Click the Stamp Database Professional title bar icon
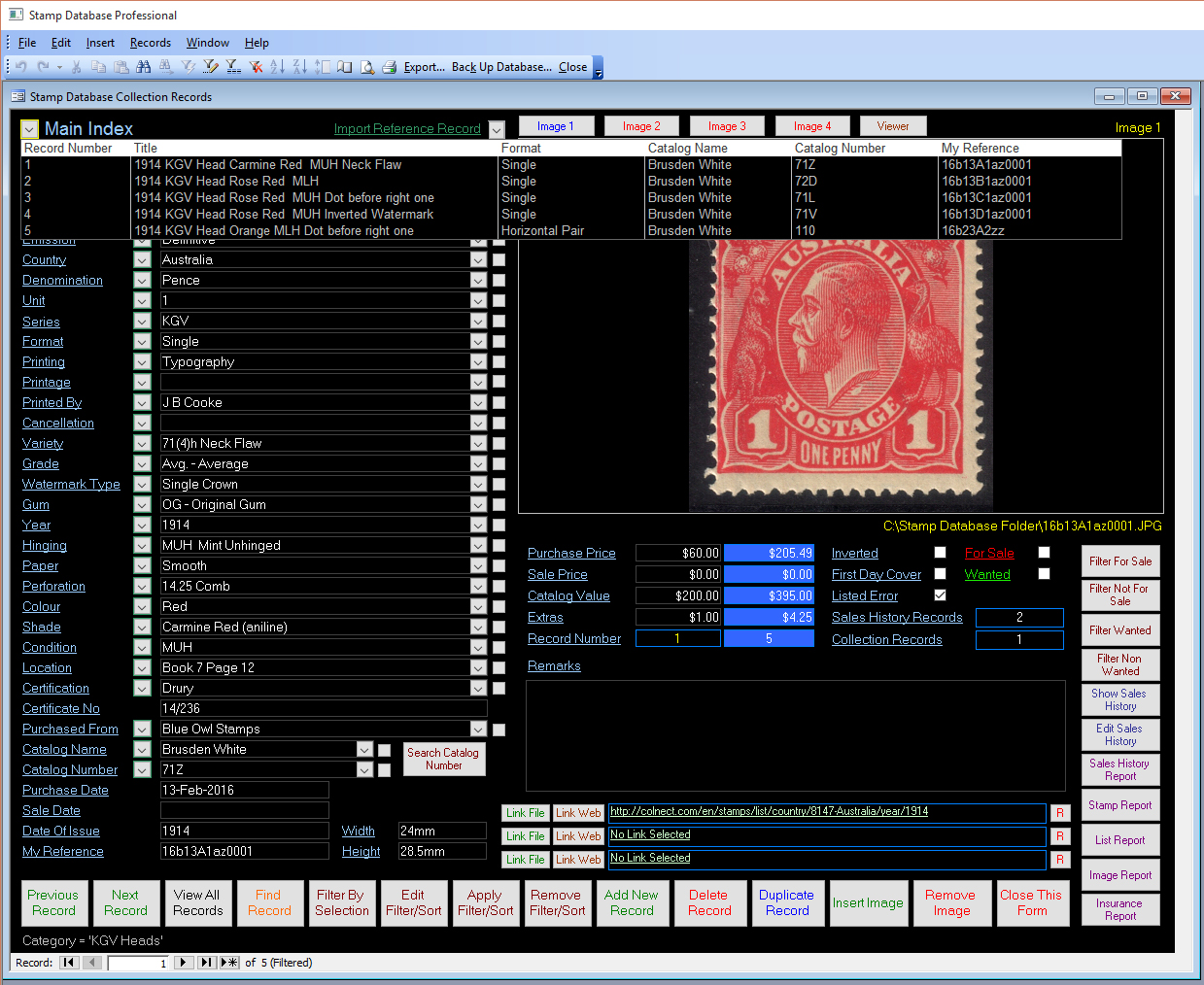Screen dimensions: 1204x985 [16, 15]
